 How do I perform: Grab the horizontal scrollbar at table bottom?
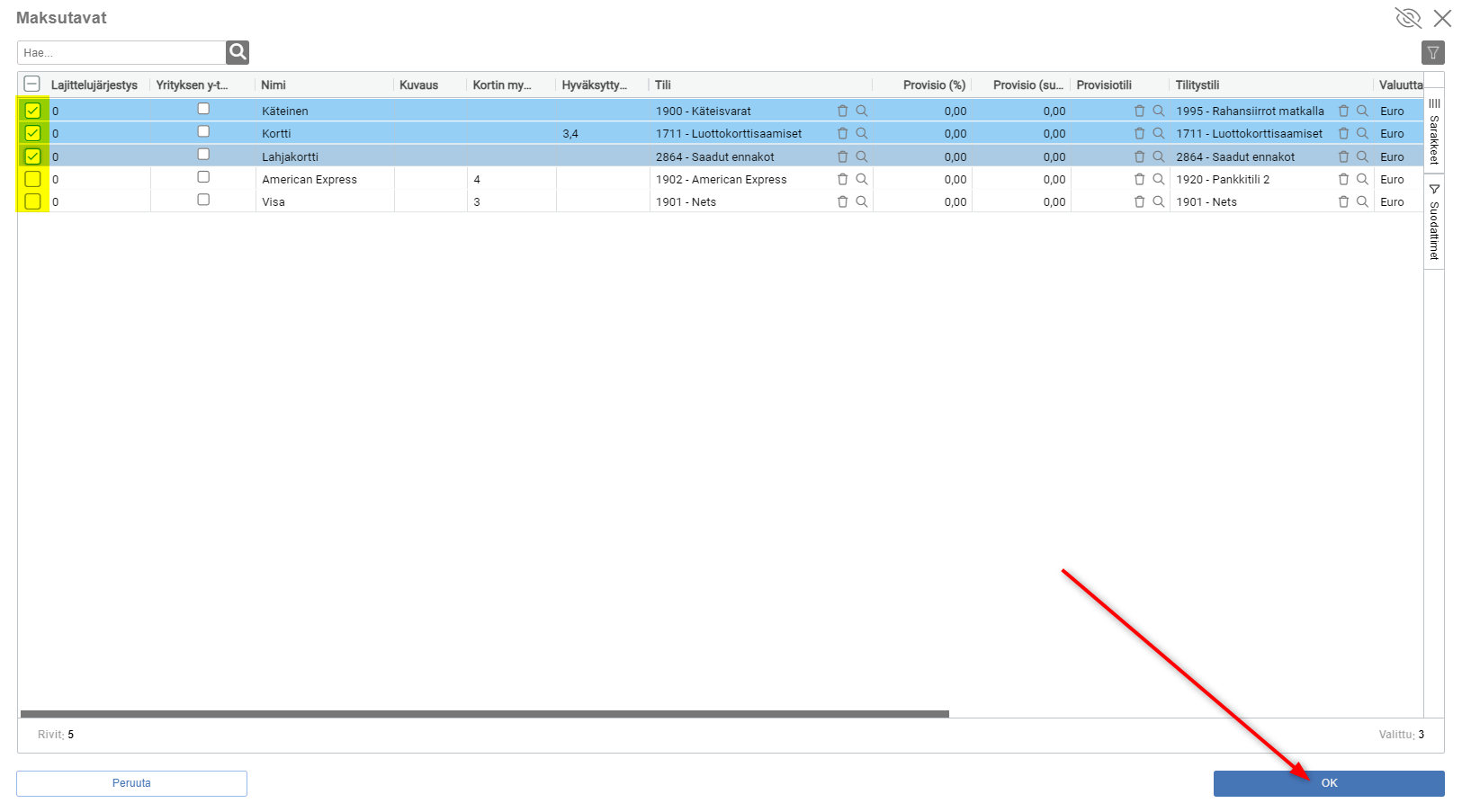point(485,714)
